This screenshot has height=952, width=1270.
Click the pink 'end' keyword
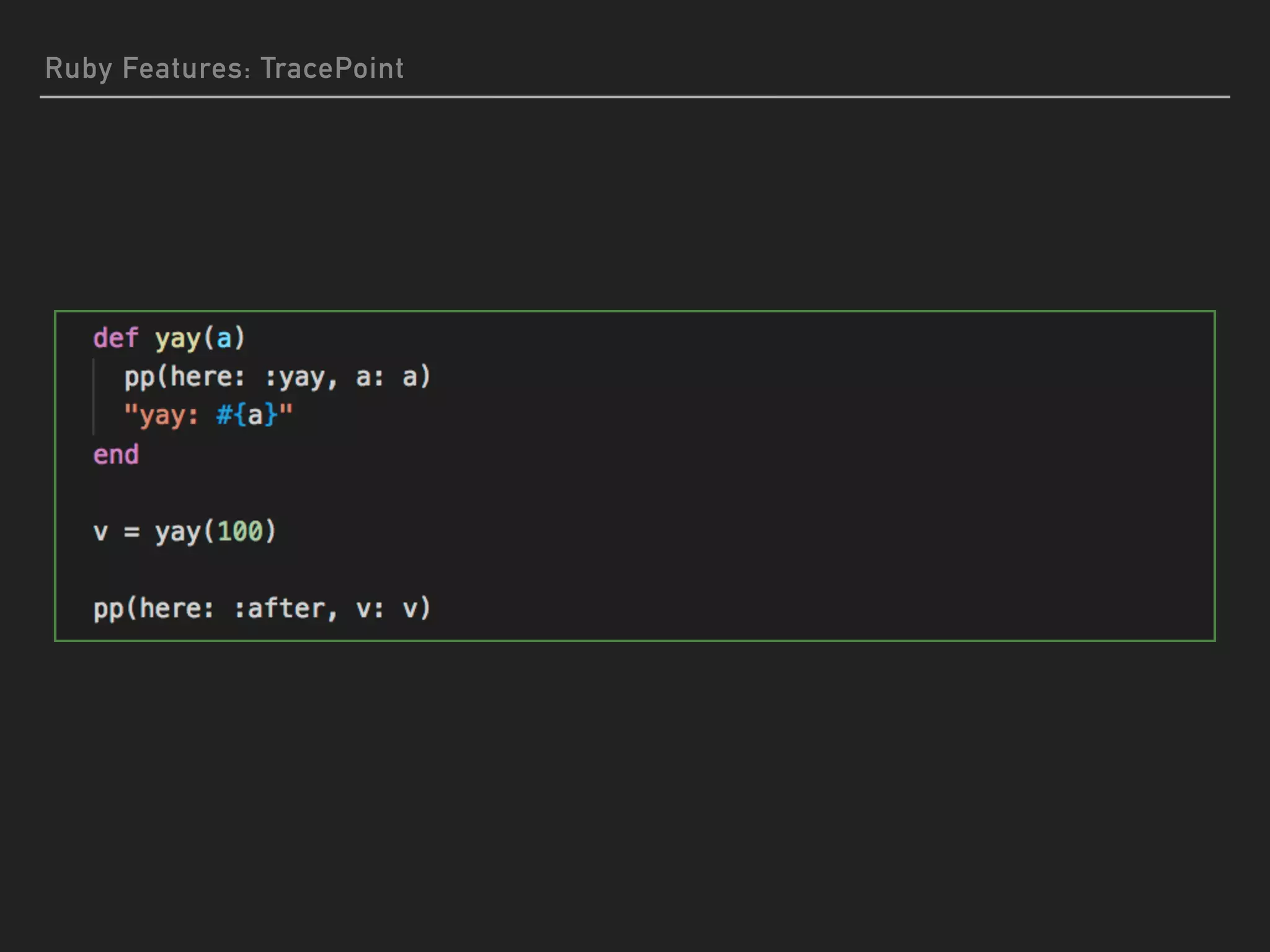click(116, 454)
